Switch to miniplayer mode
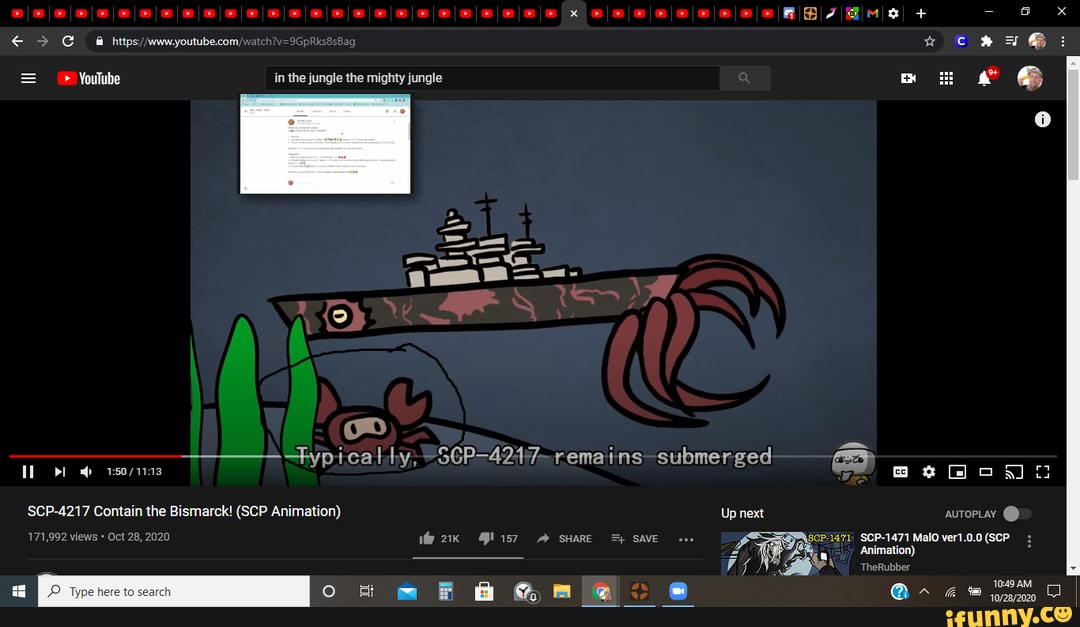Screen dimensions: 1080x627 (x=957, y=472)
